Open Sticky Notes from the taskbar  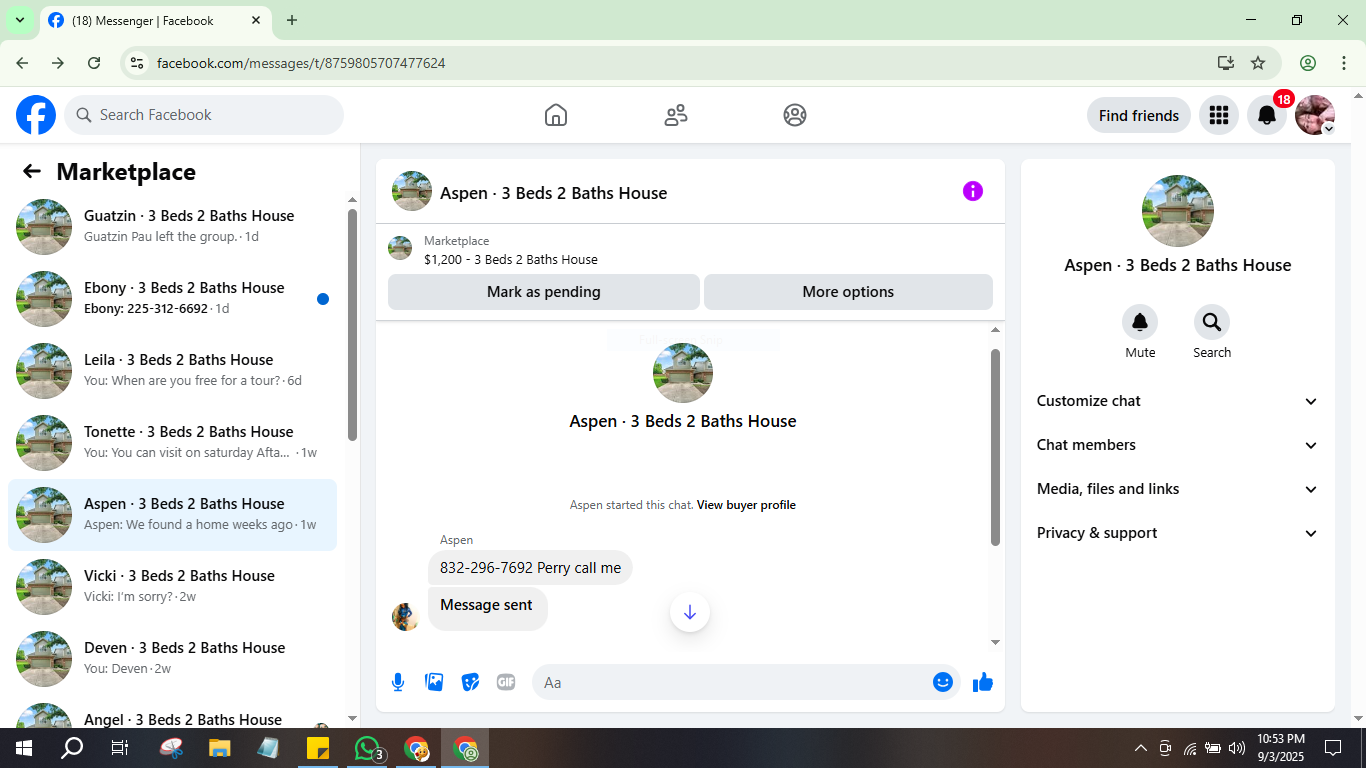pyautogui.click(x=318, y=748)
